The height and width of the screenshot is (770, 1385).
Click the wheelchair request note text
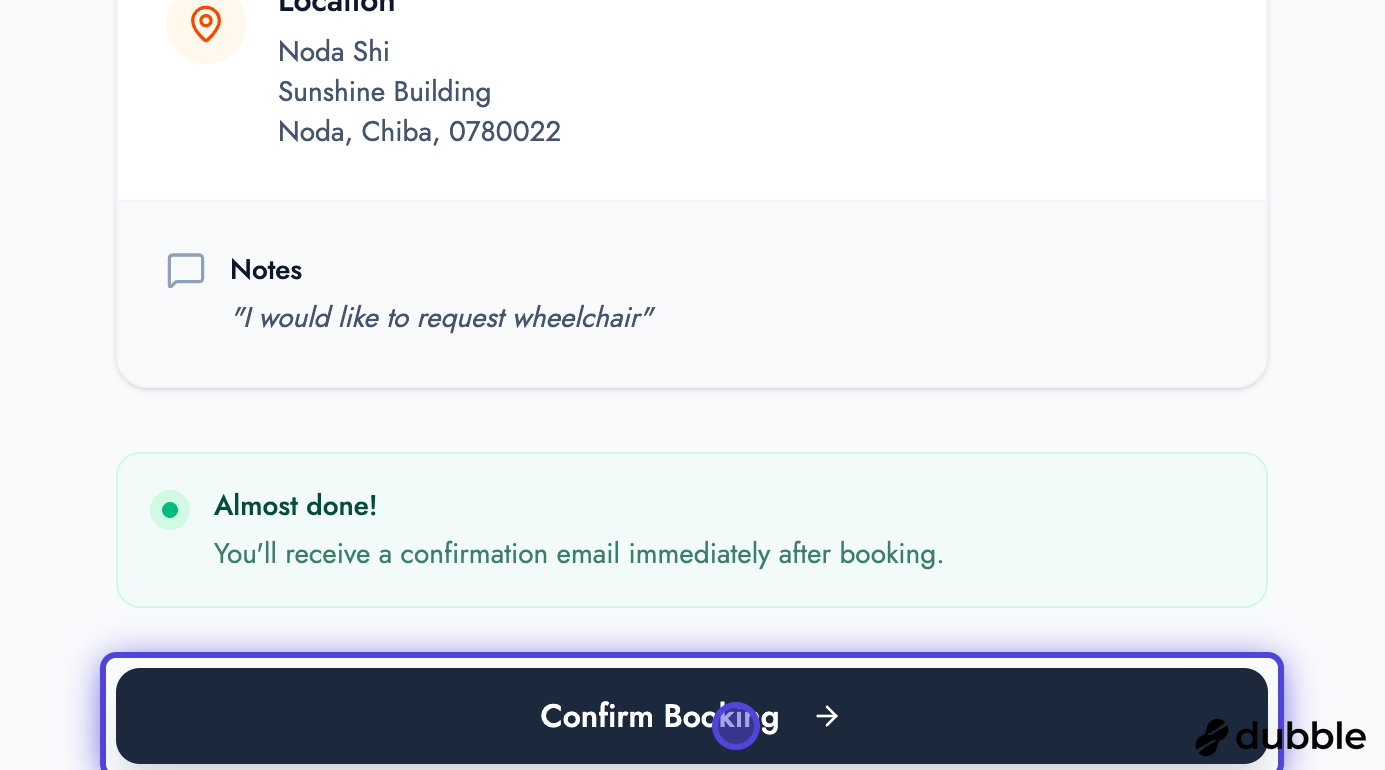pyautogui.click(x=443, y=317)
